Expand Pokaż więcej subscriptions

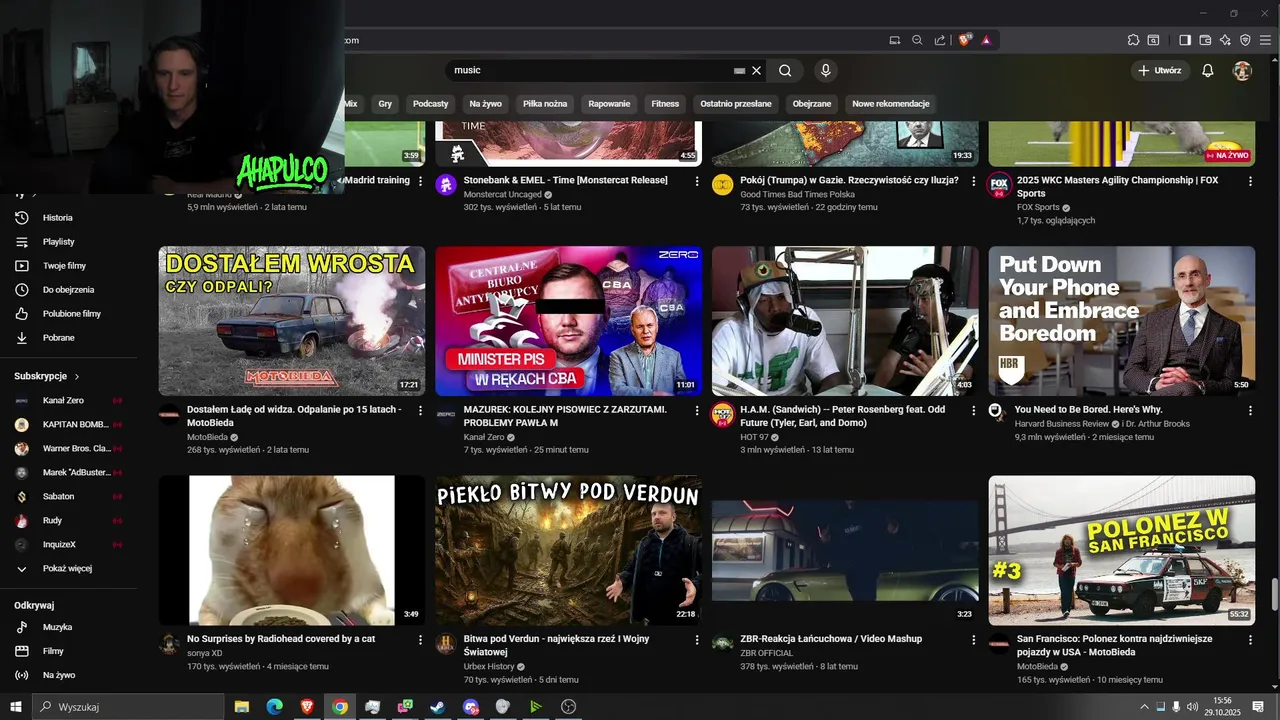click(x=68, y=569)
